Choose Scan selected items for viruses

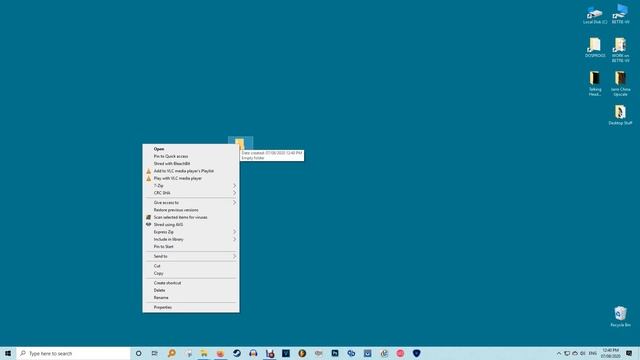click(191, 217)
